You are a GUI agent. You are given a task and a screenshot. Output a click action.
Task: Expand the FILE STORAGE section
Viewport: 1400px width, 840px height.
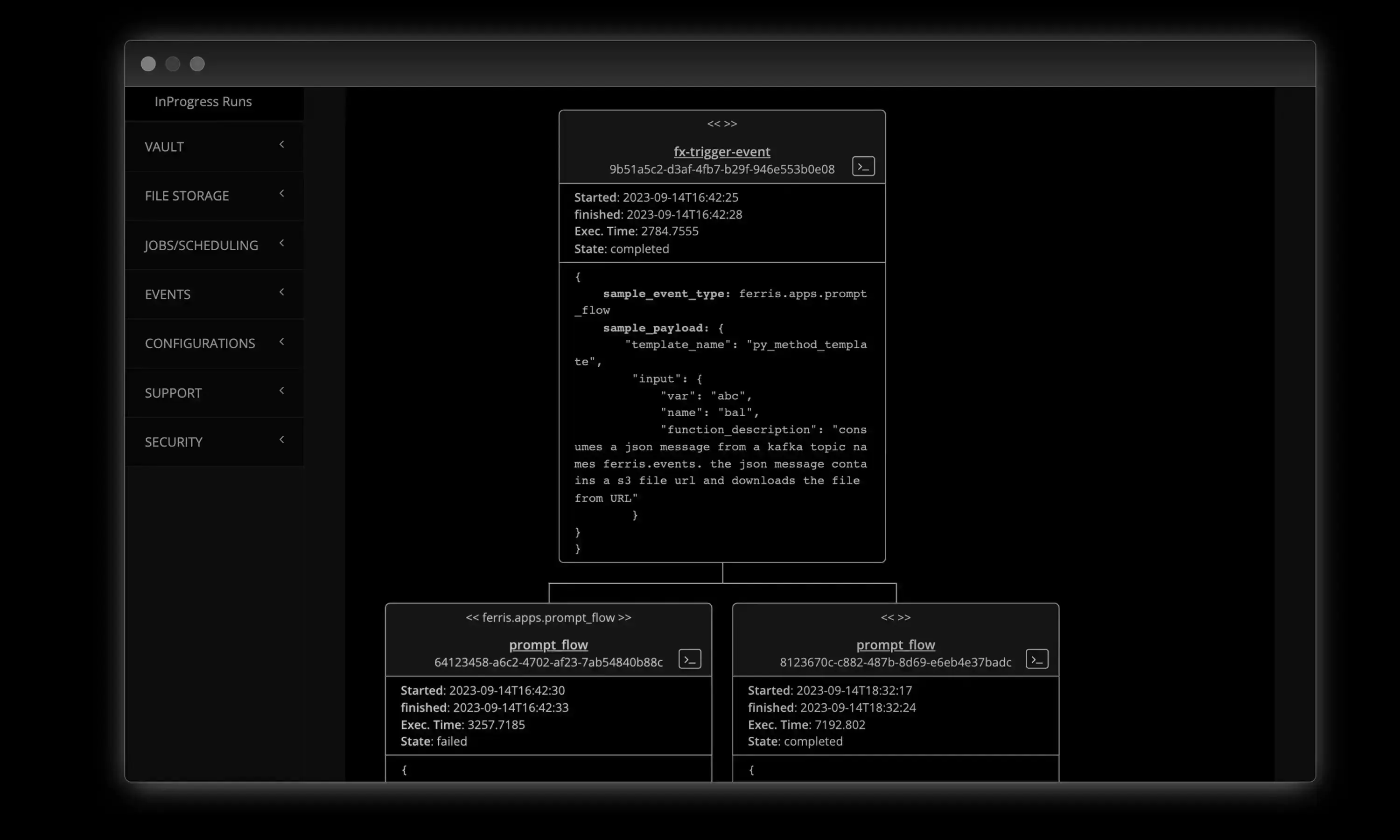click(x=282, y=194)
